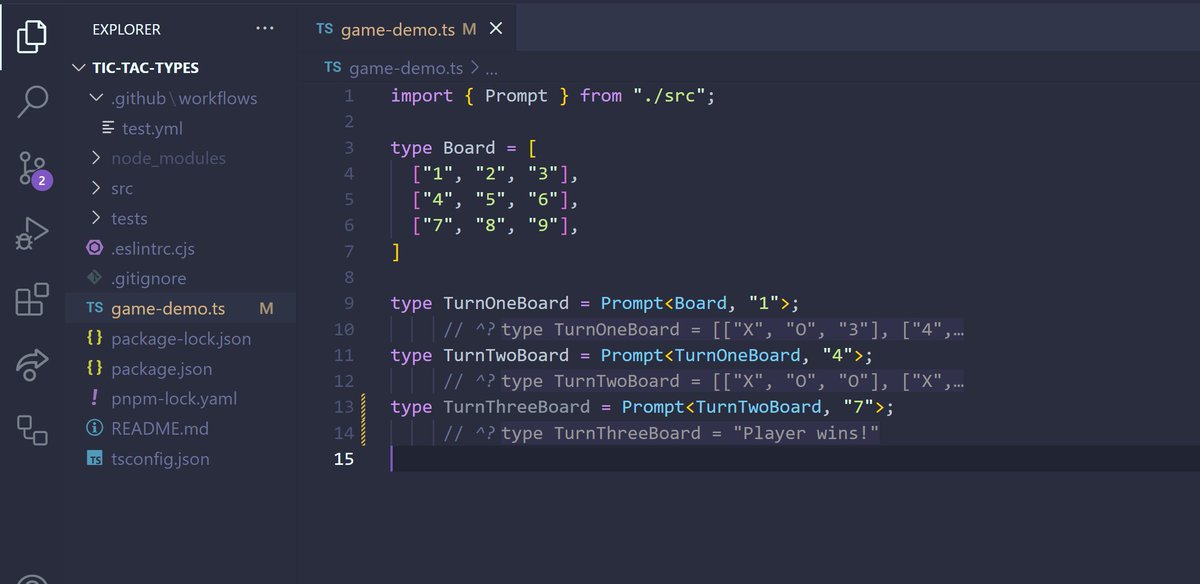This screenshot has width=1200, height=584.
Task: Click TurnTwoBoard type name on line 11
Action: (x=506, y=355)
